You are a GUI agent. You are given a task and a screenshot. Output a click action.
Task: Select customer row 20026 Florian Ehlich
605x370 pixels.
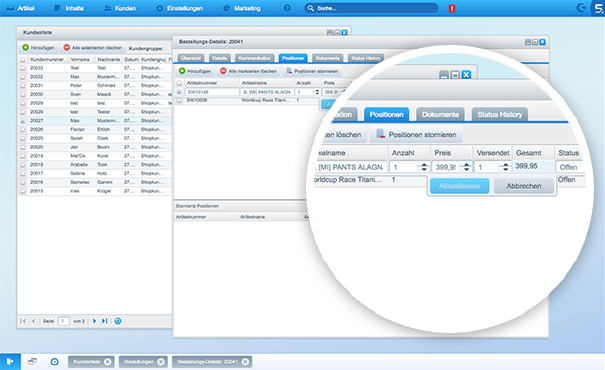[x=95, y=130]
